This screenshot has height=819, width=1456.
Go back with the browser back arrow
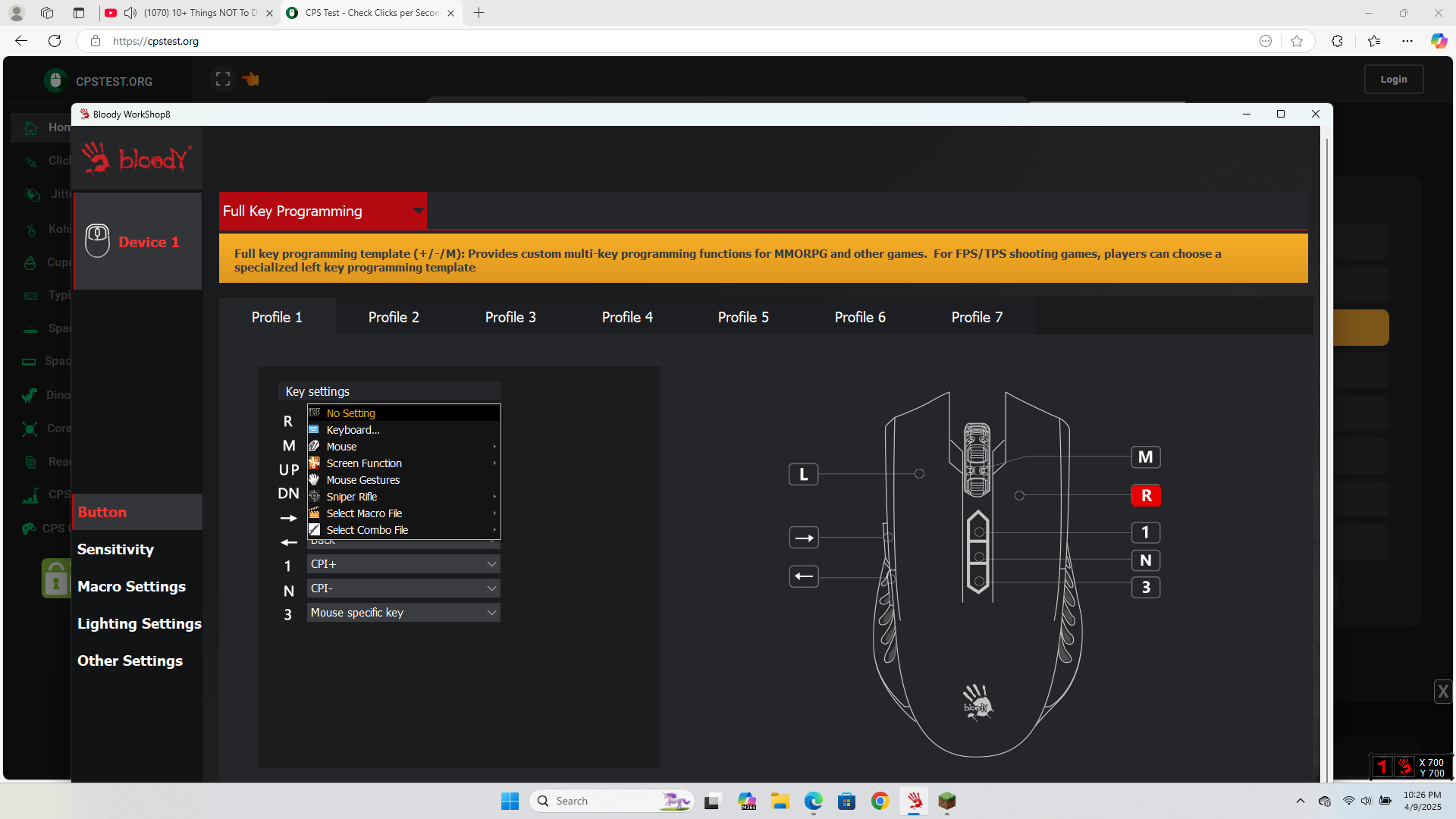click(x=21, y=41)
